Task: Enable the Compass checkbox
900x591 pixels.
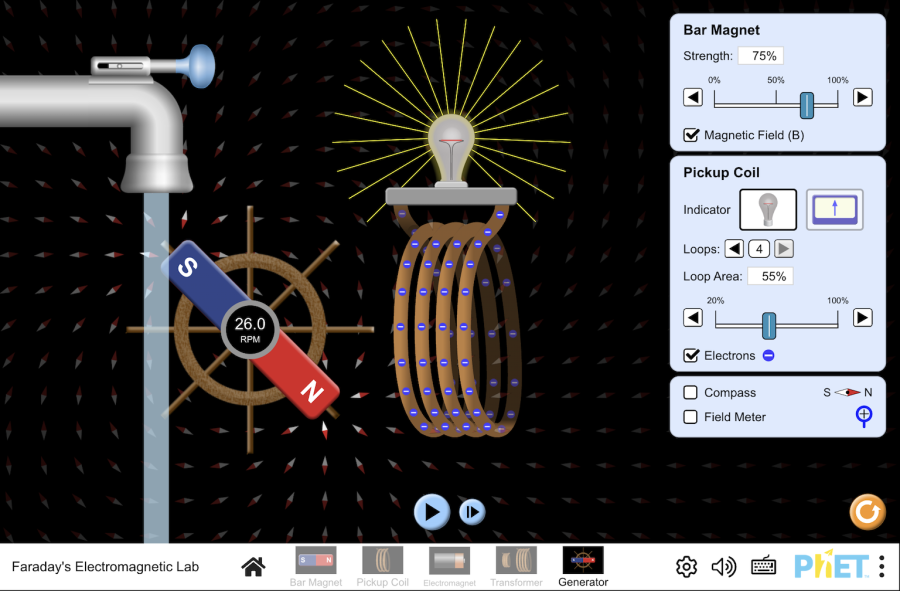Action: pos(689,392)
